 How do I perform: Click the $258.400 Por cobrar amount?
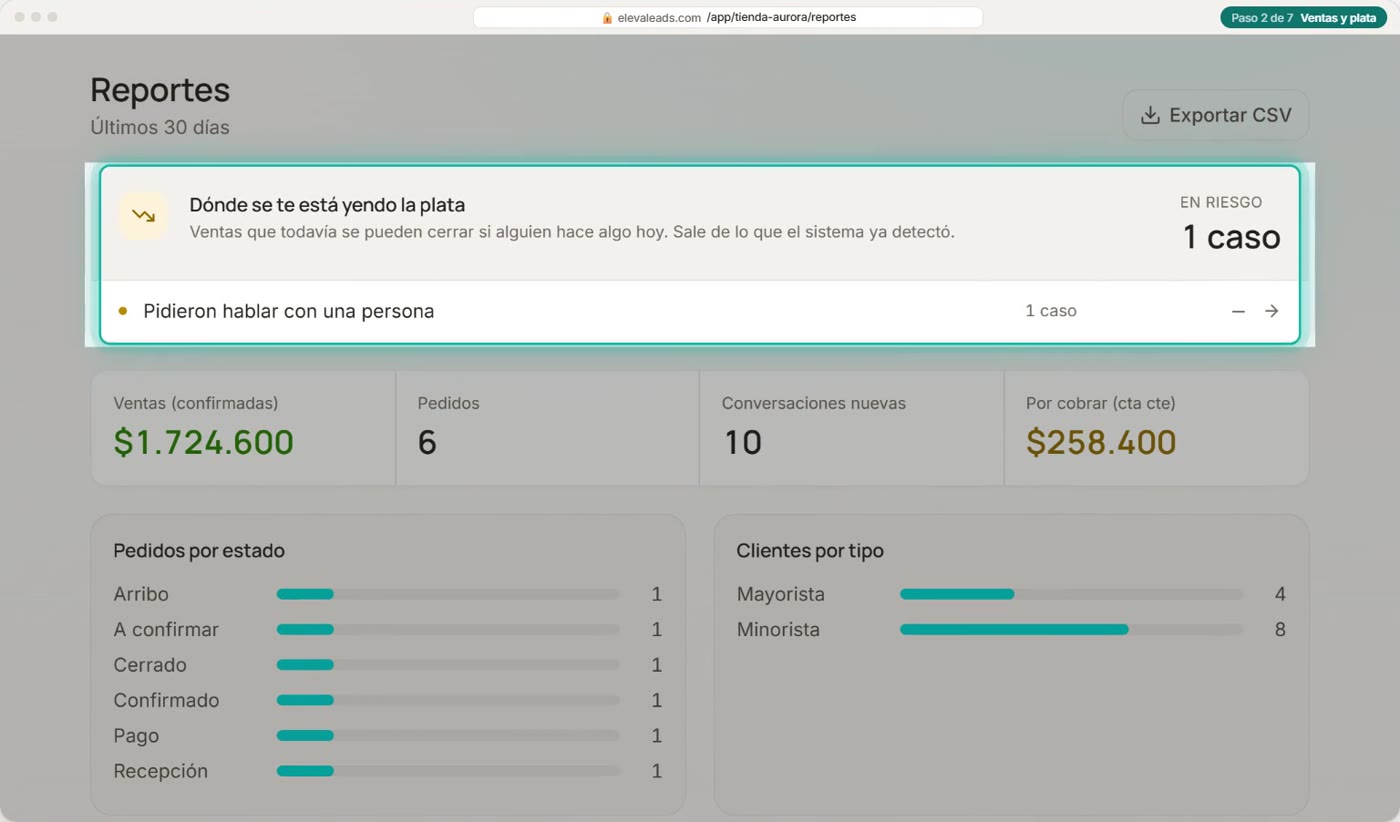(x=1101, y=442)
